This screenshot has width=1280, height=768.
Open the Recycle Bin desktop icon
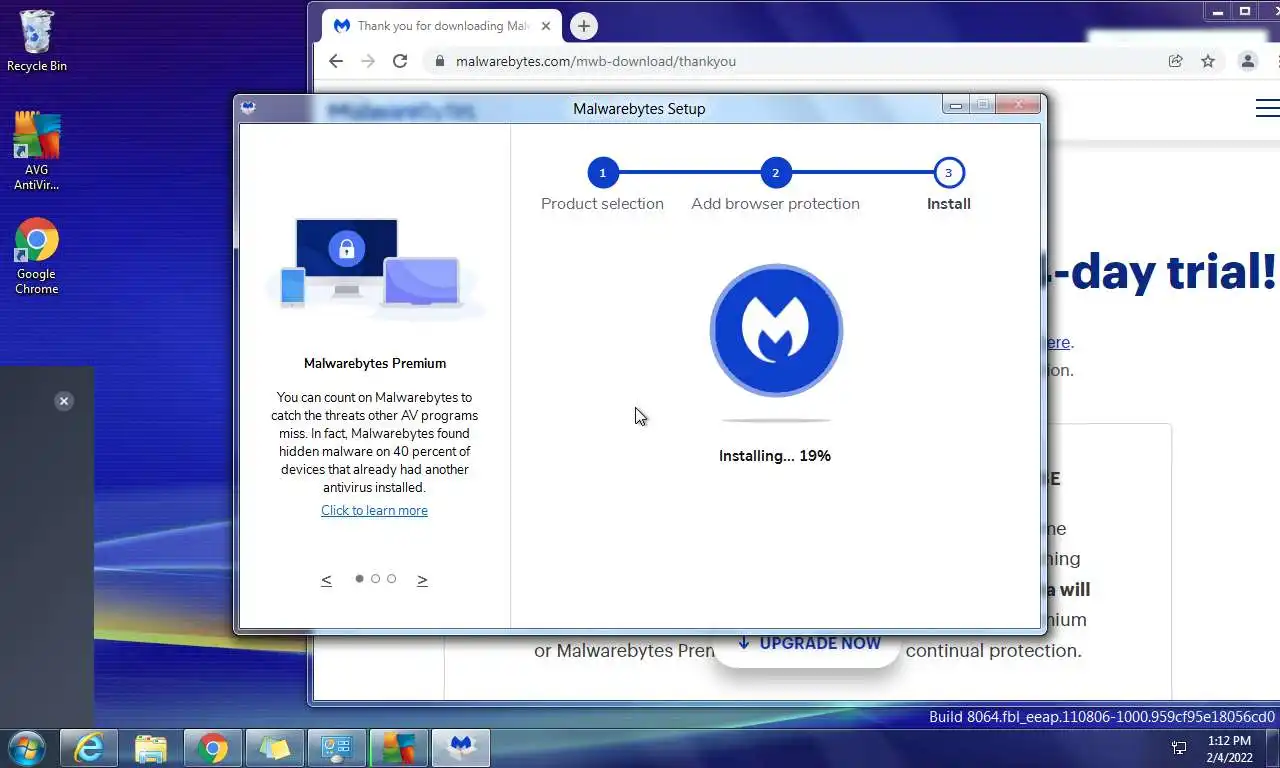click(x=37, y=42)
